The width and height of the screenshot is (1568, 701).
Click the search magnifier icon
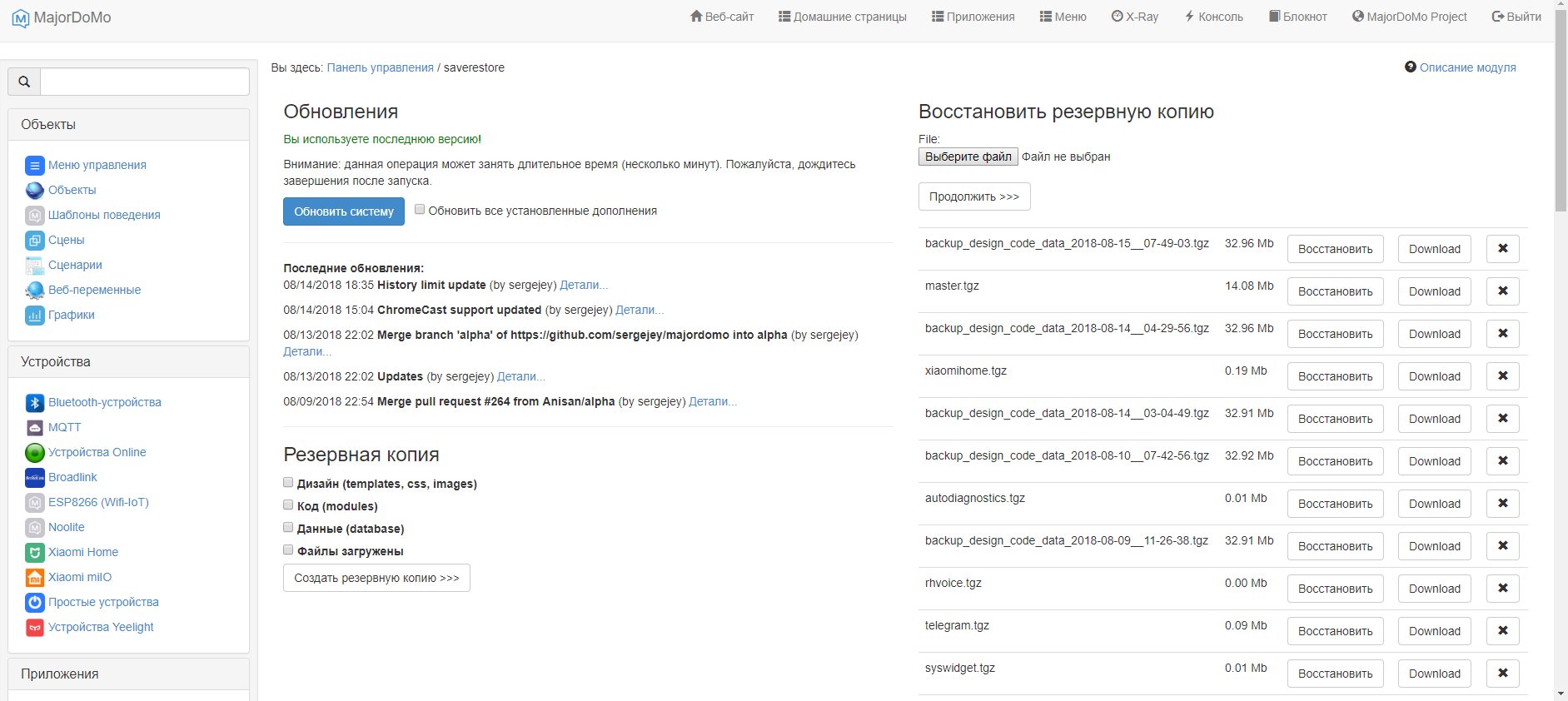[x=24, y=82]
